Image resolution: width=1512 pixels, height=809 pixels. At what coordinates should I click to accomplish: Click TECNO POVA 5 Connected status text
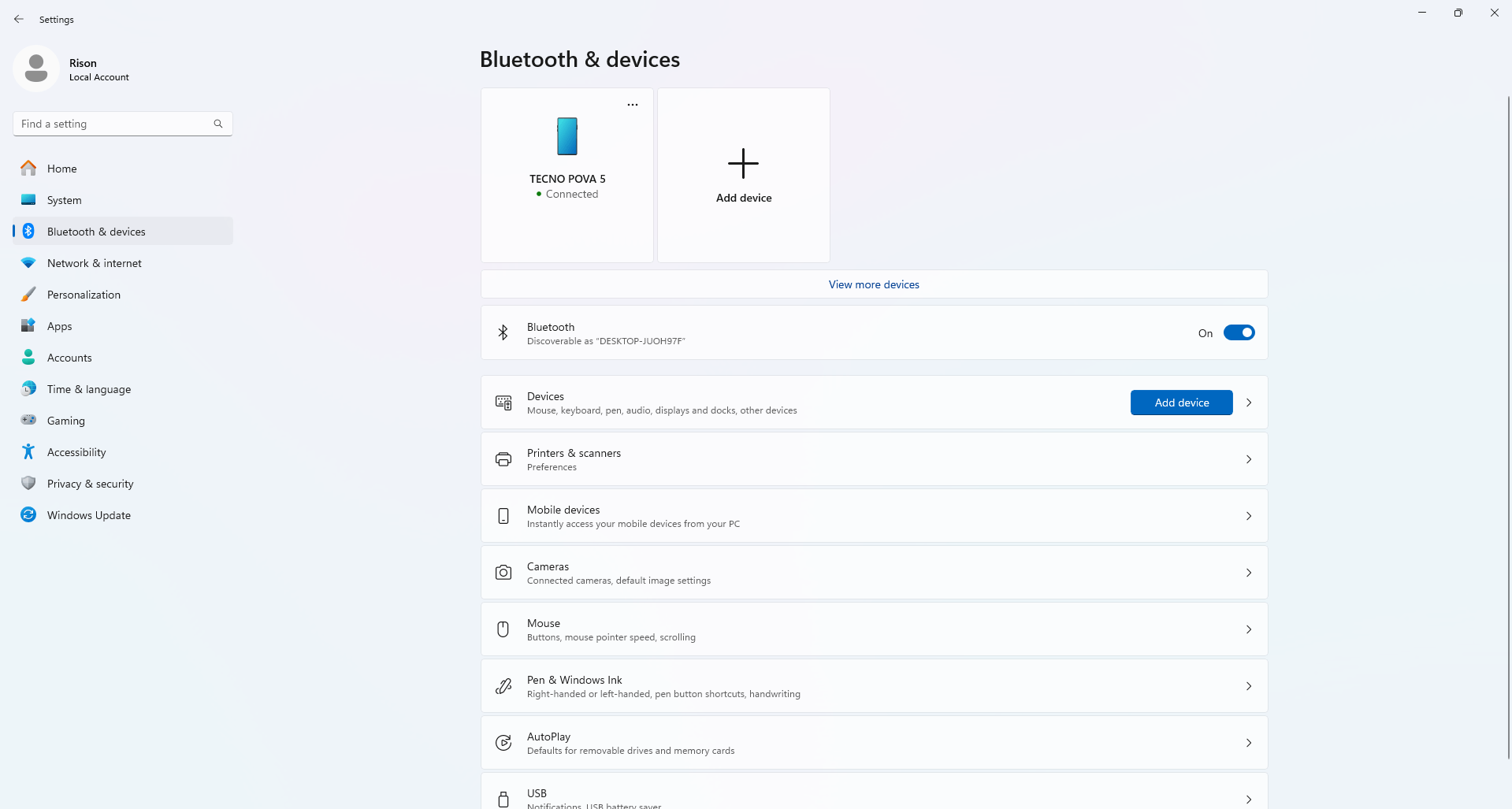click(x=572, y=194)
